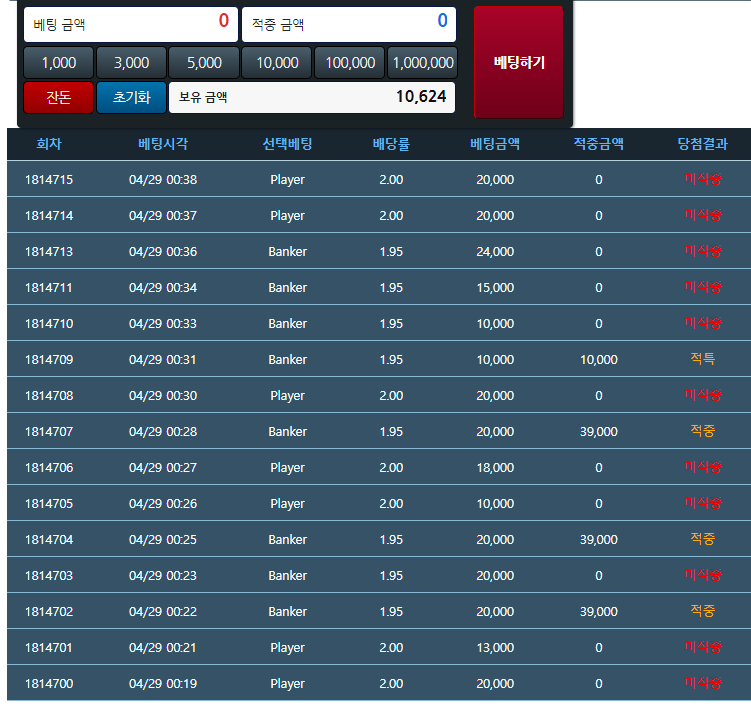Add 10,000 to the bet amount
Viewport: 751px width, 706px height.
coord(277,63)
